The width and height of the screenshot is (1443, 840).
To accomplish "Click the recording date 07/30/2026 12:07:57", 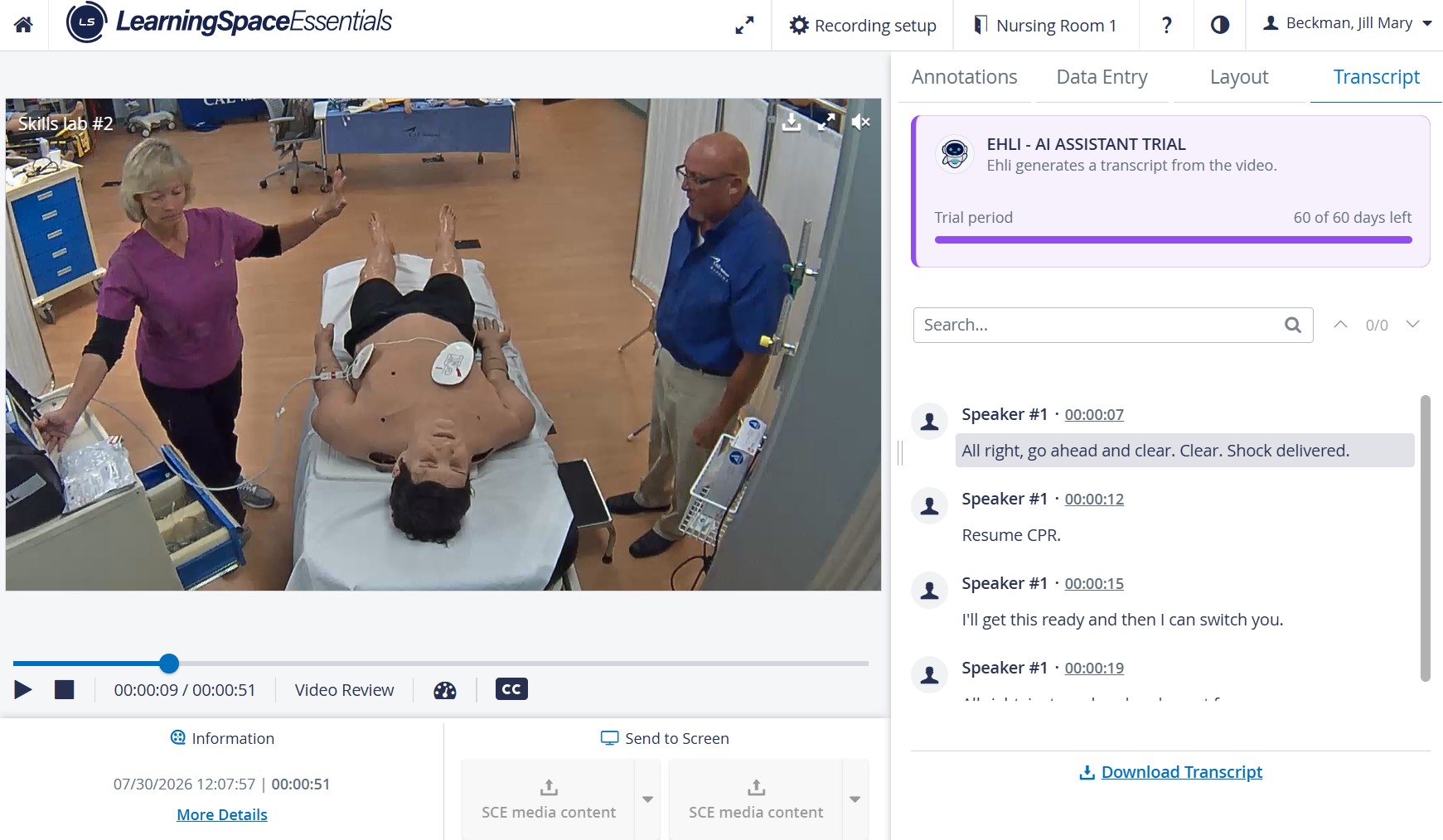I will (x=184, y=784).
